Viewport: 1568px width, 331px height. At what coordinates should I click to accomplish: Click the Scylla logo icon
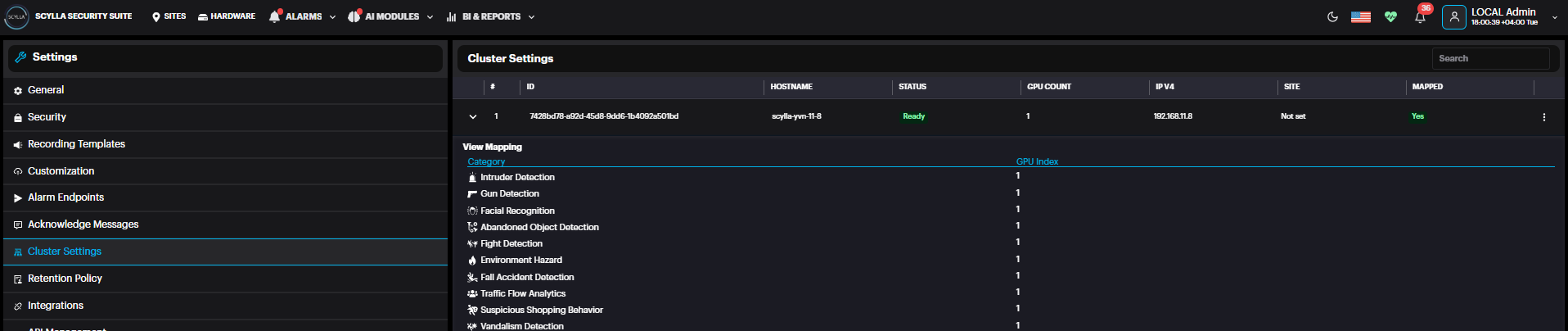[x=17, y=16]
